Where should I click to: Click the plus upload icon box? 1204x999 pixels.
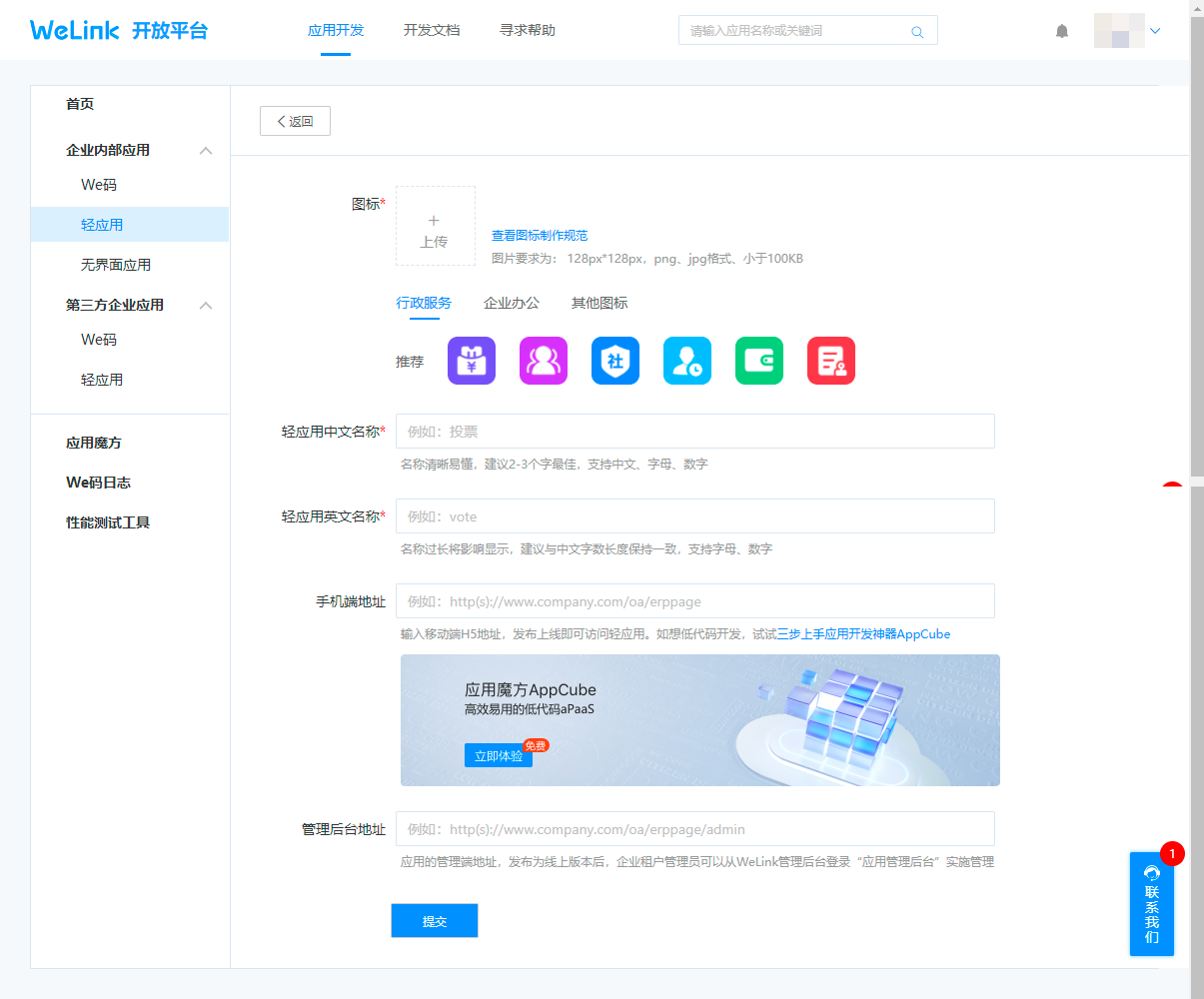436,226
